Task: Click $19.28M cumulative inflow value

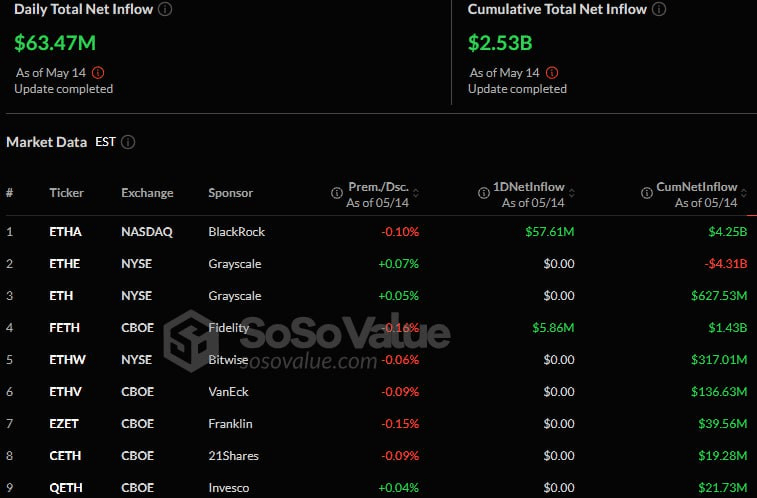Action: (x=723, y=456)
